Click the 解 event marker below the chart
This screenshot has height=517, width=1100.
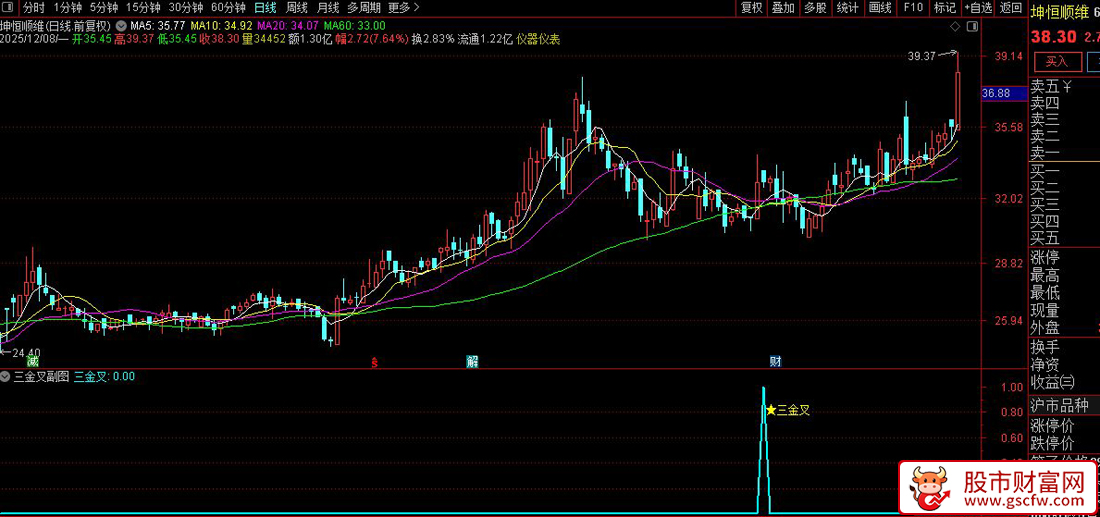click(x=472, y=360)
